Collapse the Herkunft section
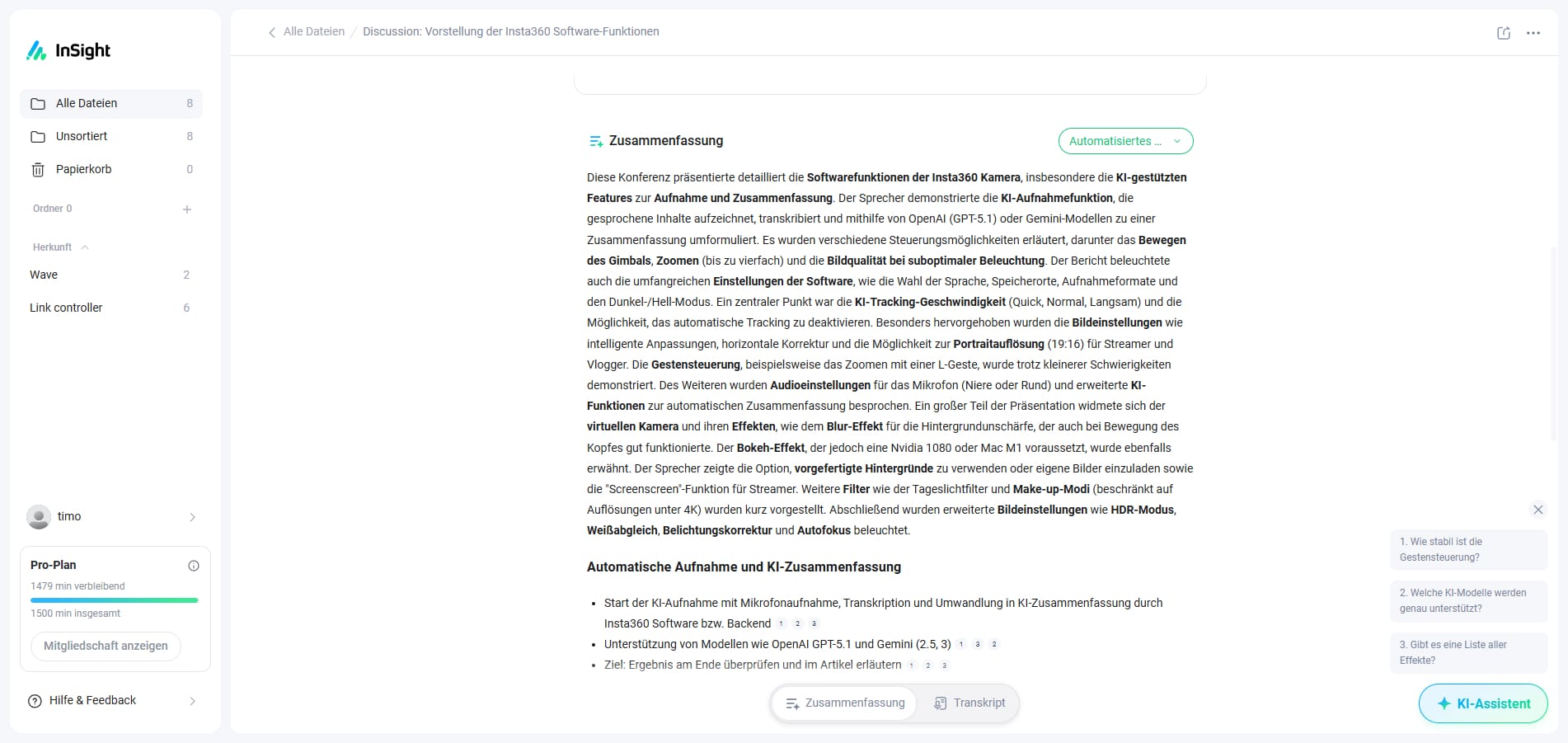 point(85,247)
